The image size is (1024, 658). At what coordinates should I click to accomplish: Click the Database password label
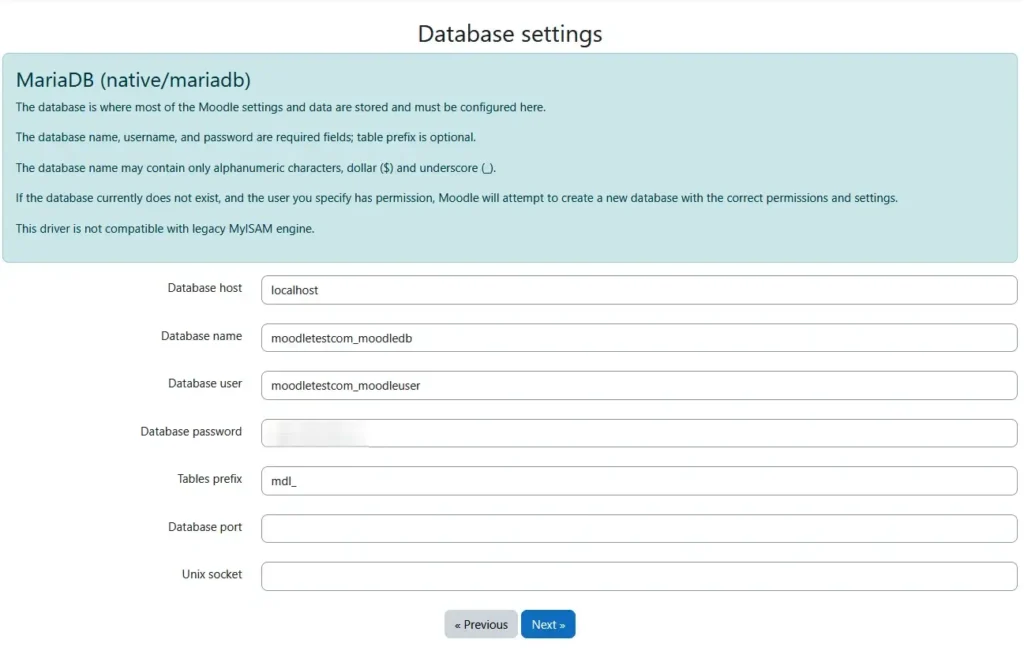pyautogui.click(x=191, y=432)
